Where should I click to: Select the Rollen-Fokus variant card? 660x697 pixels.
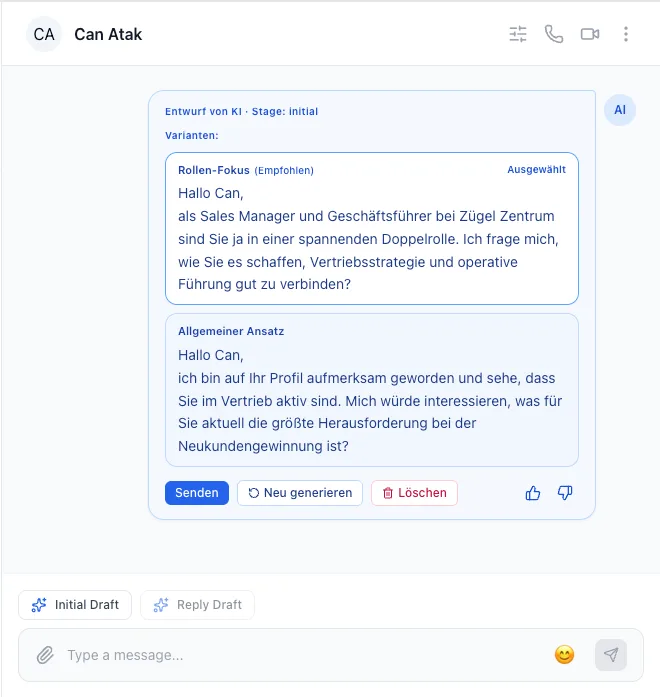[x=372, y=228]
